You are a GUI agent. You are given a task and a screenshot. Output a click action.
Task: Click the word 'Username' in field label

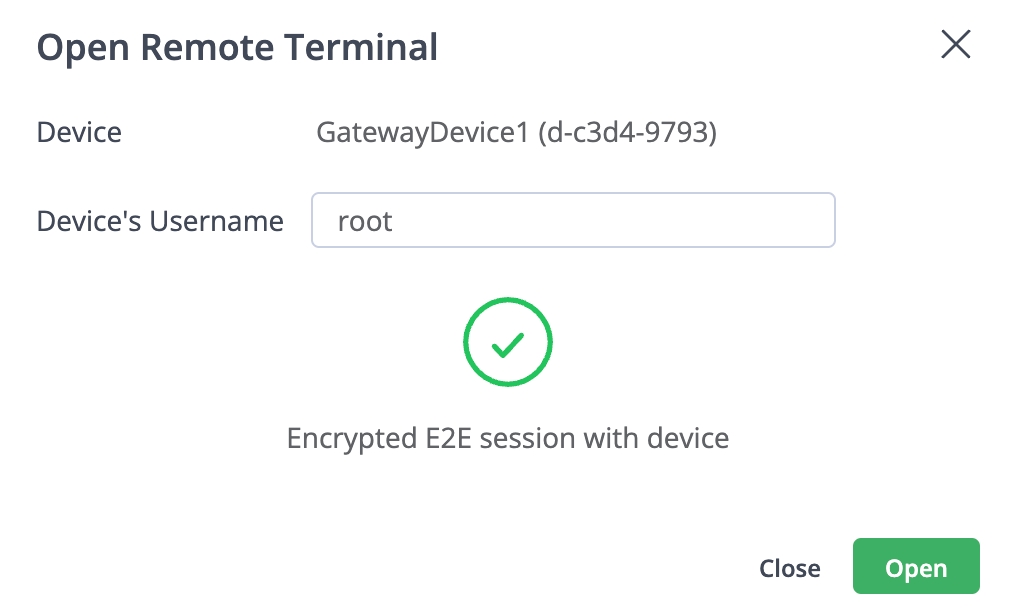tap(216, 221)
